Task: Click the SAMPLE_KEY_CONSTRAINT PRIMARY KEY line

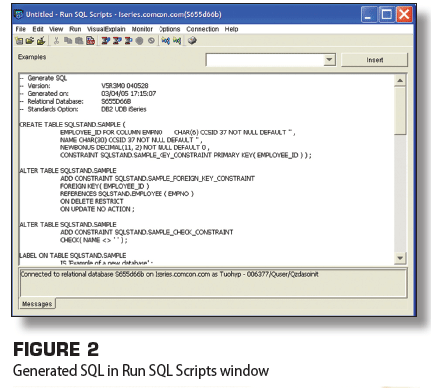Action: tap(186, 155)
